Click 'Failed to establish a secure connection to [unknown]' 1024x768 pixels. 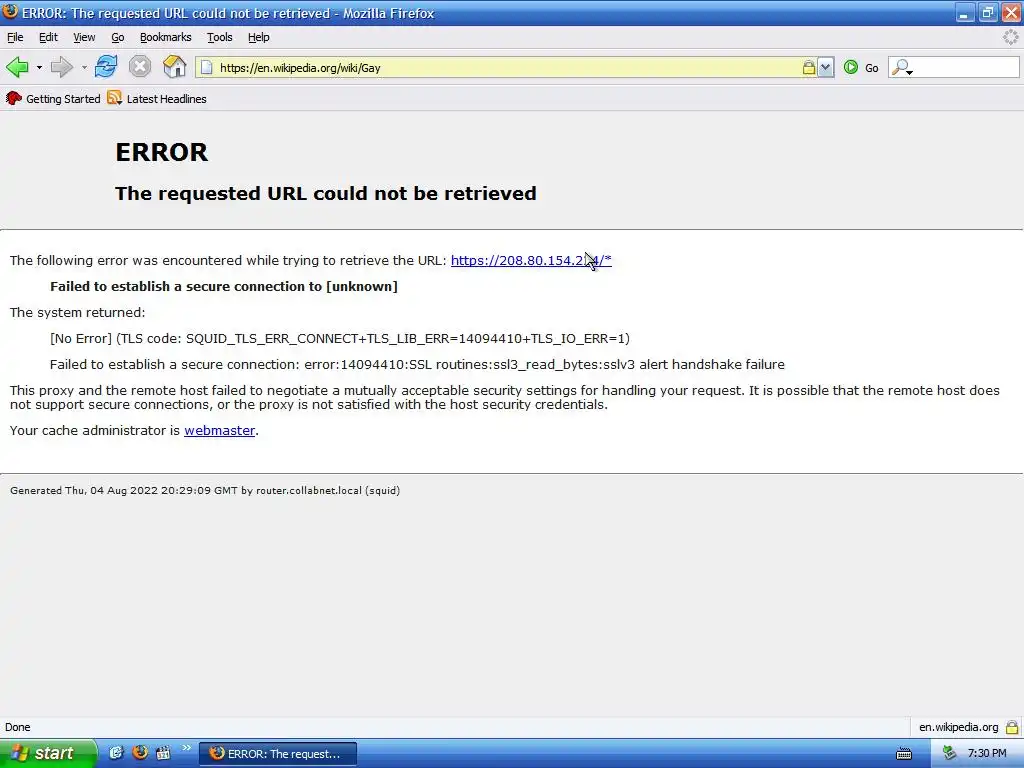point(224,286)
